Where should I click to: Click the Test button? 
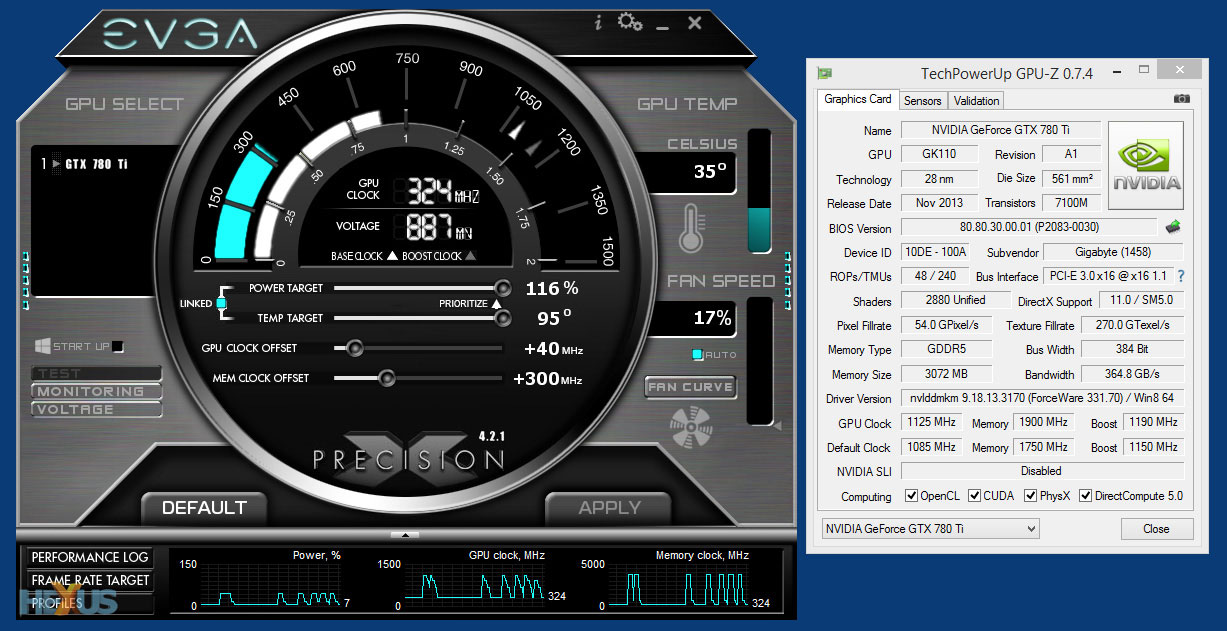coord(96,373)
